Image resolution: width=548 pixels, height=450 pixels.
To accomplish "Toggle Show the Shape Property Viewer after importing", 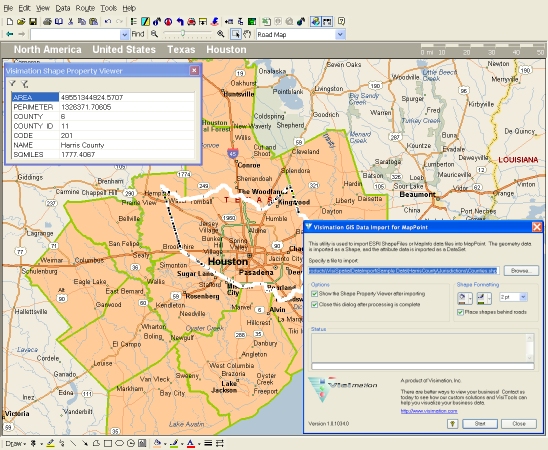I will (x=314, y=294).
